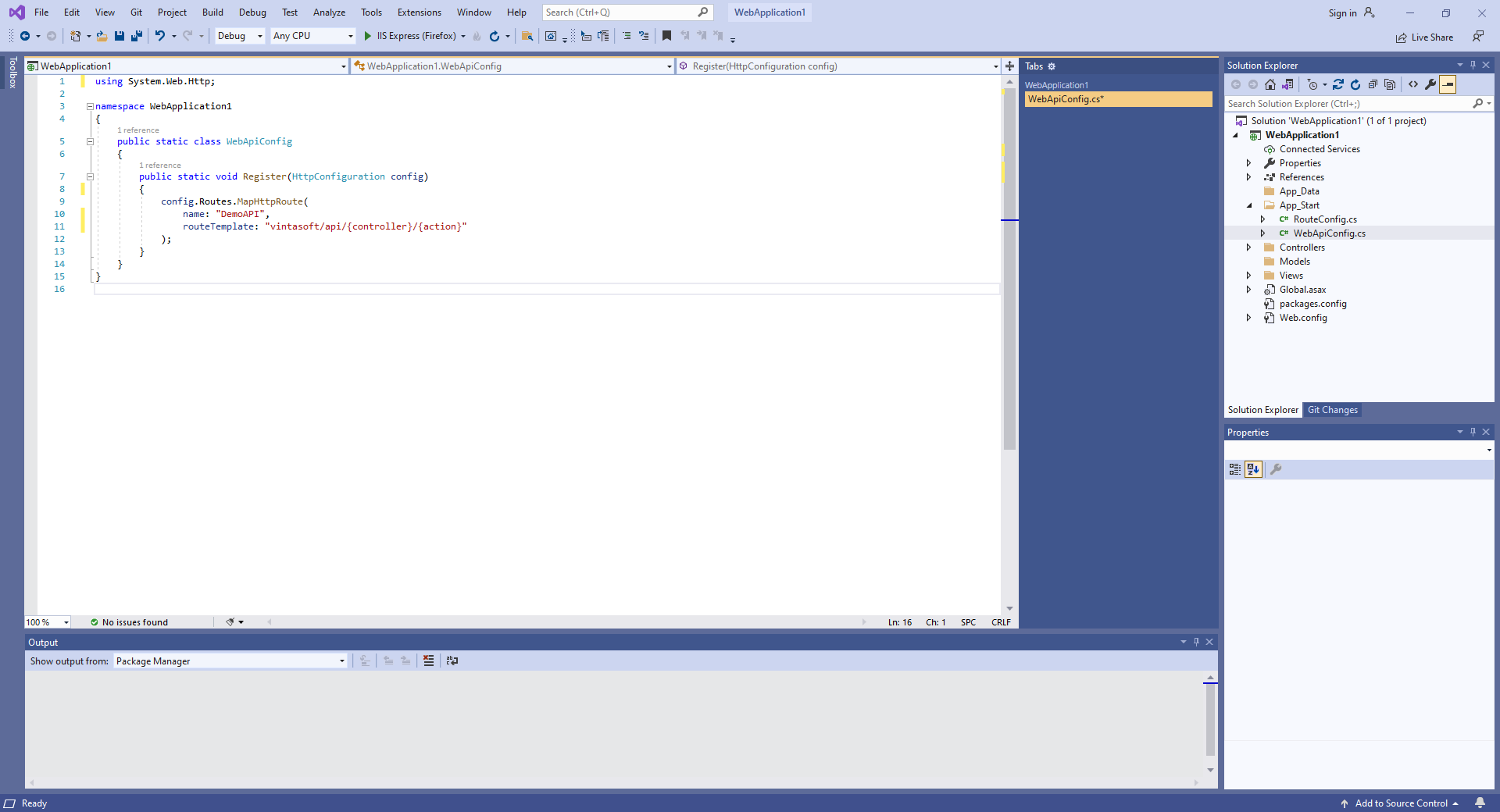Click Add to Source Control
1500x812 pixels.
(1400, 803)
